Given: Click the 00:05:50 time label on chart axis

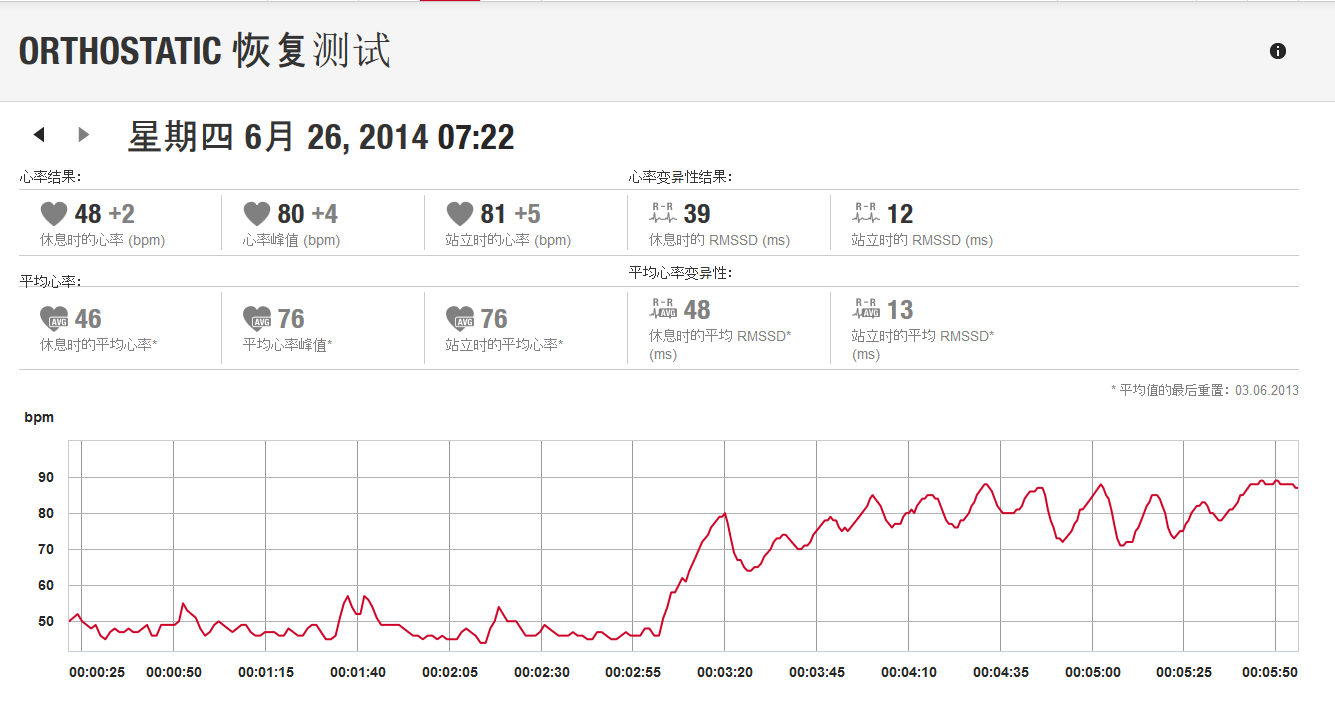Looking at the screenshot, I should 1269,672.
